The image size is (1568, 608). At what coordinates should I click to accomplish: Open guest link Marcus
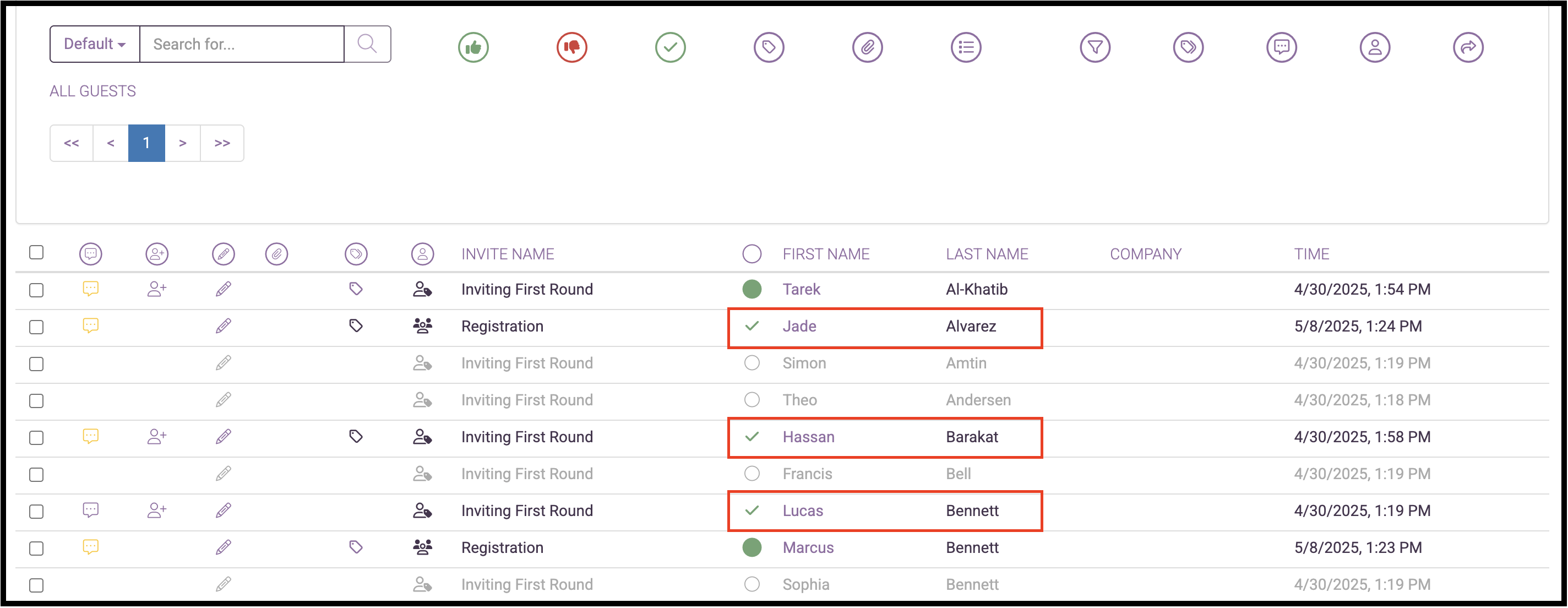point(808,548)
